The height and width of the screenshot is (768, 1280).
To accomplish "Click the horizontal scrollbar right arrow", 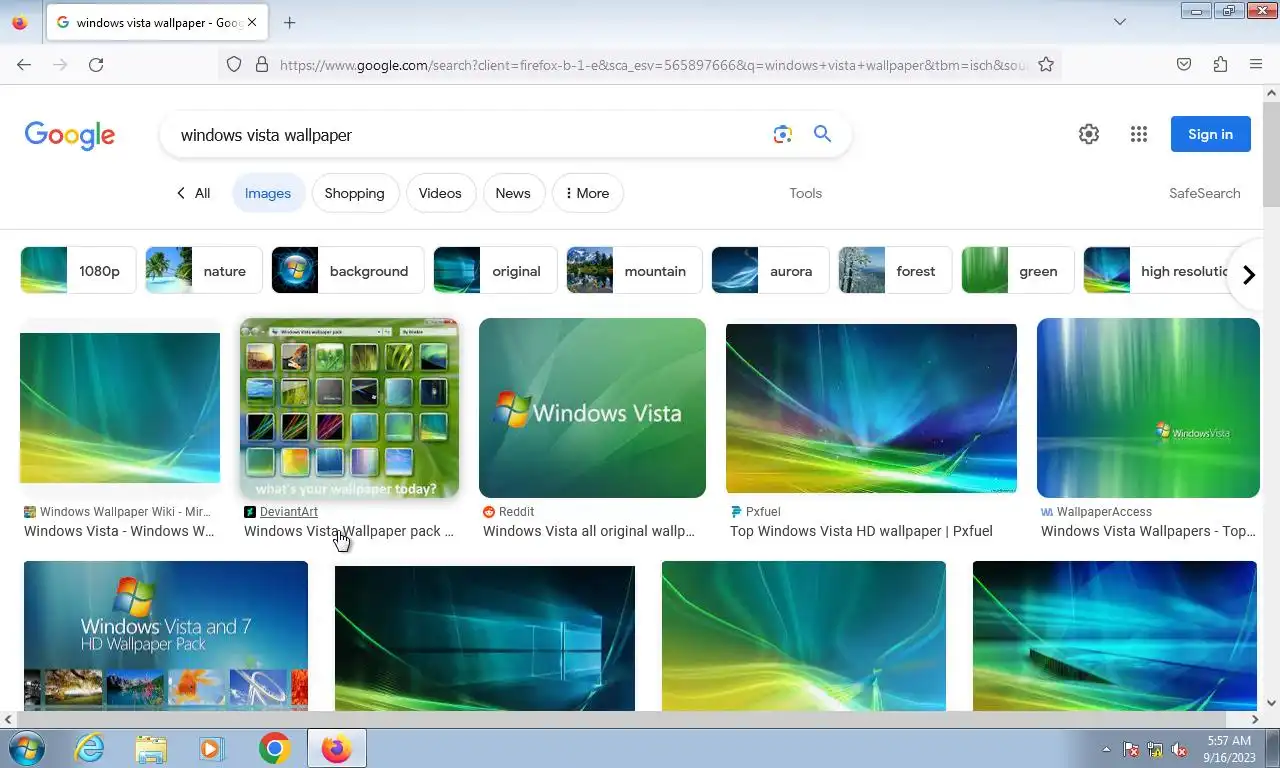I will pos(1255,719).
